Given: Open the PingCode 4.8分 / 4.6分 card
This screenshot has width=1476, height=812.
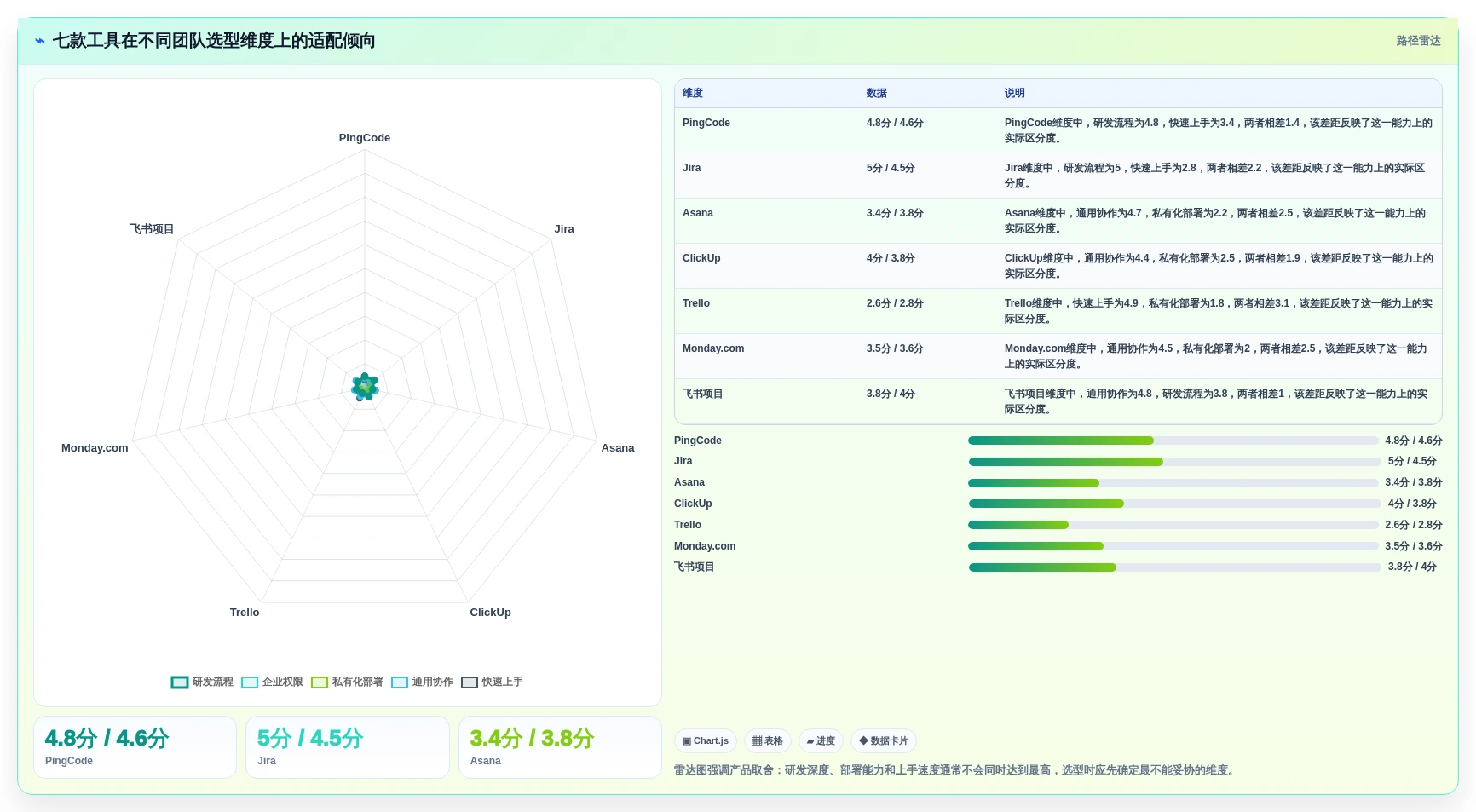Looking at the screenshot, I should [135, 747].
